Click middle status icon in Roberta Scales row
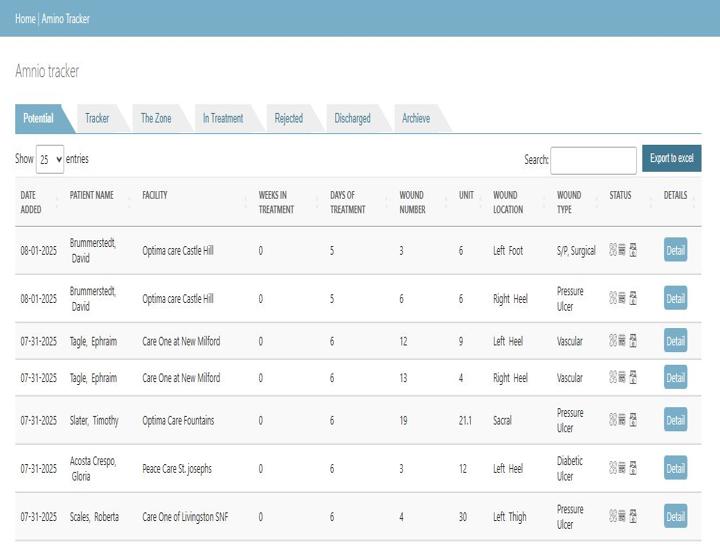 (x=622, y=516)
